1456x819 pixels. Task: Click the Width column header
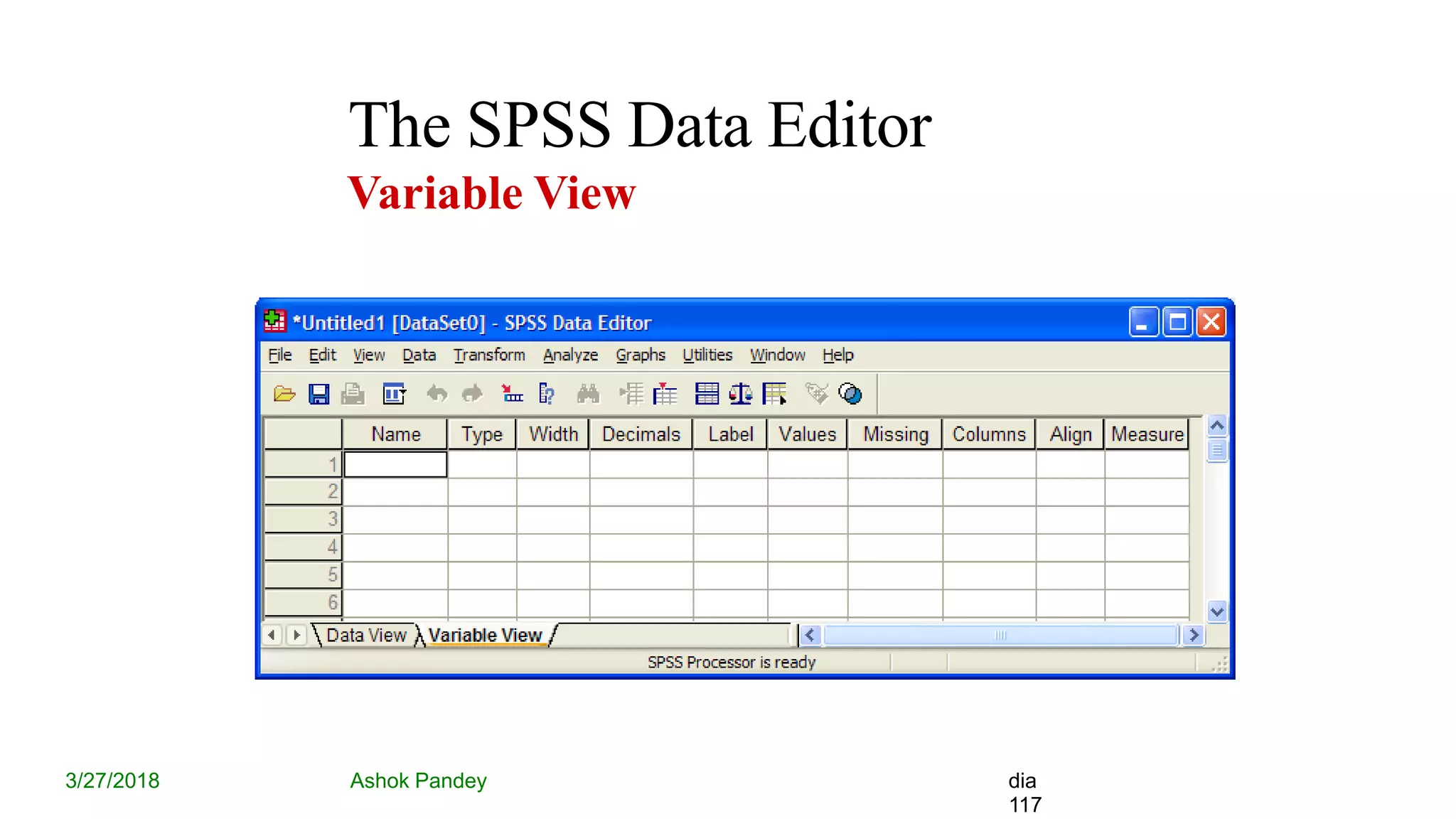[x=553, y=434]
